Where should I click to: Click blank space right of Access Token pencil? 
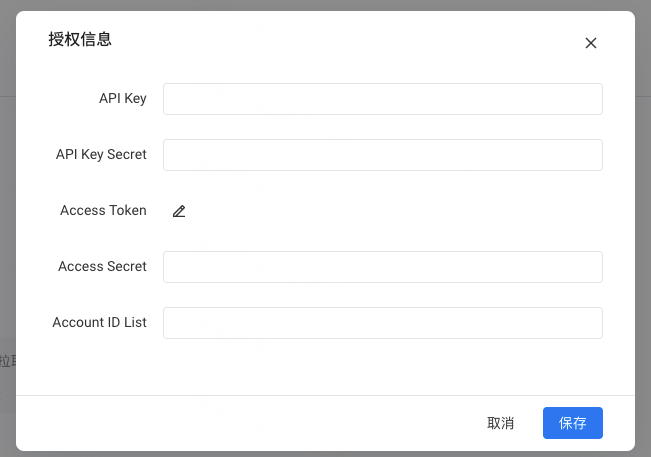[394, 211]
